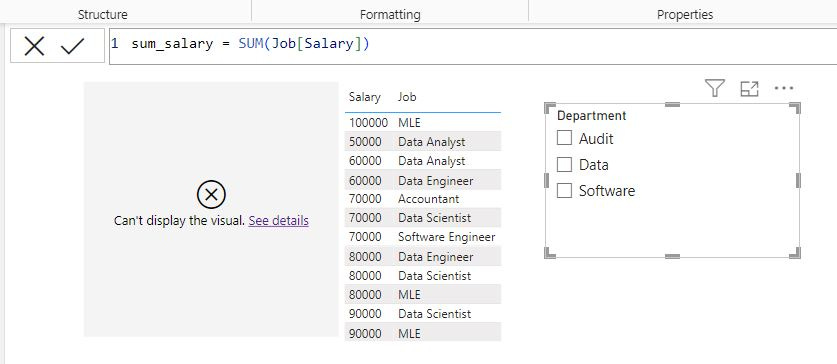Tick the Audit department checkbox
Viewport: 837px width, 364px height.
point(564,138)
